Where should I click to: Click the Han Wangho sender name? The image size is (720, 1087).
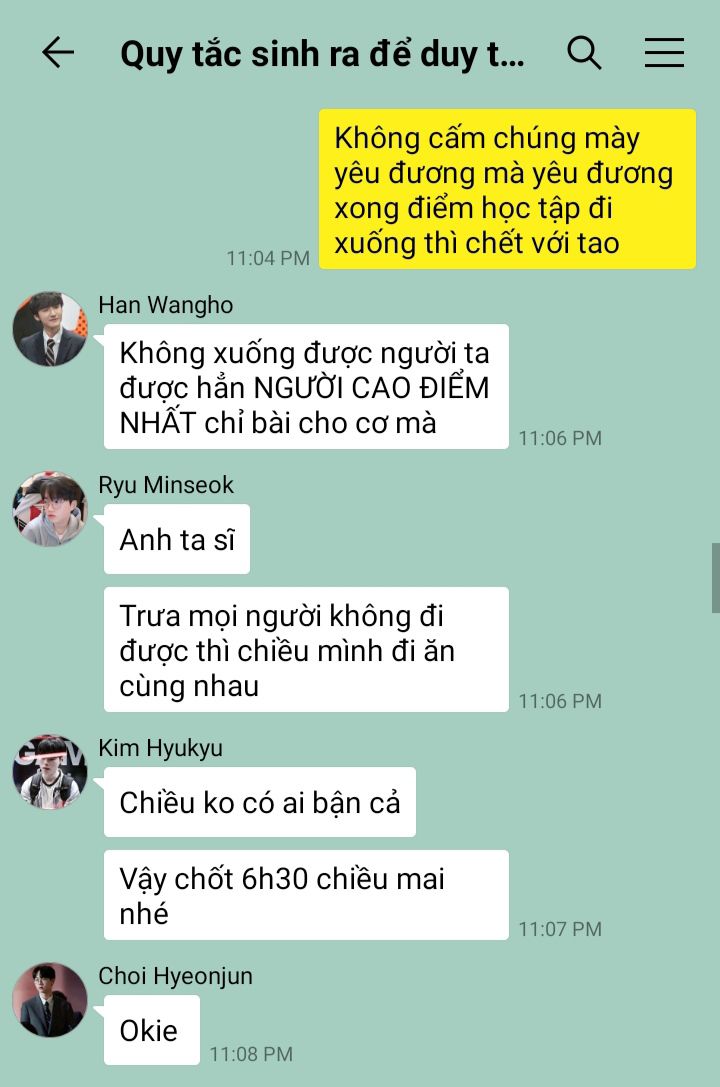pyautogui.click(x=166, y=305)
